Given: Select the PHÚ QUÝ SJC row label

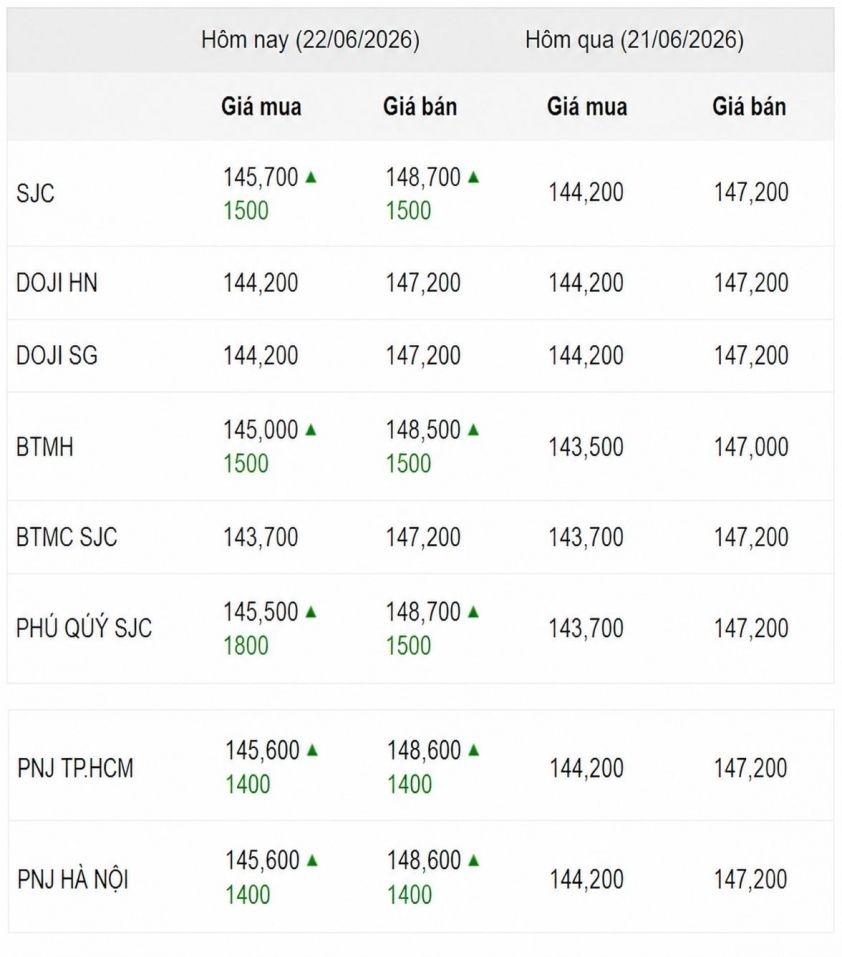Looking at the screenshot, I should (84, 627).
